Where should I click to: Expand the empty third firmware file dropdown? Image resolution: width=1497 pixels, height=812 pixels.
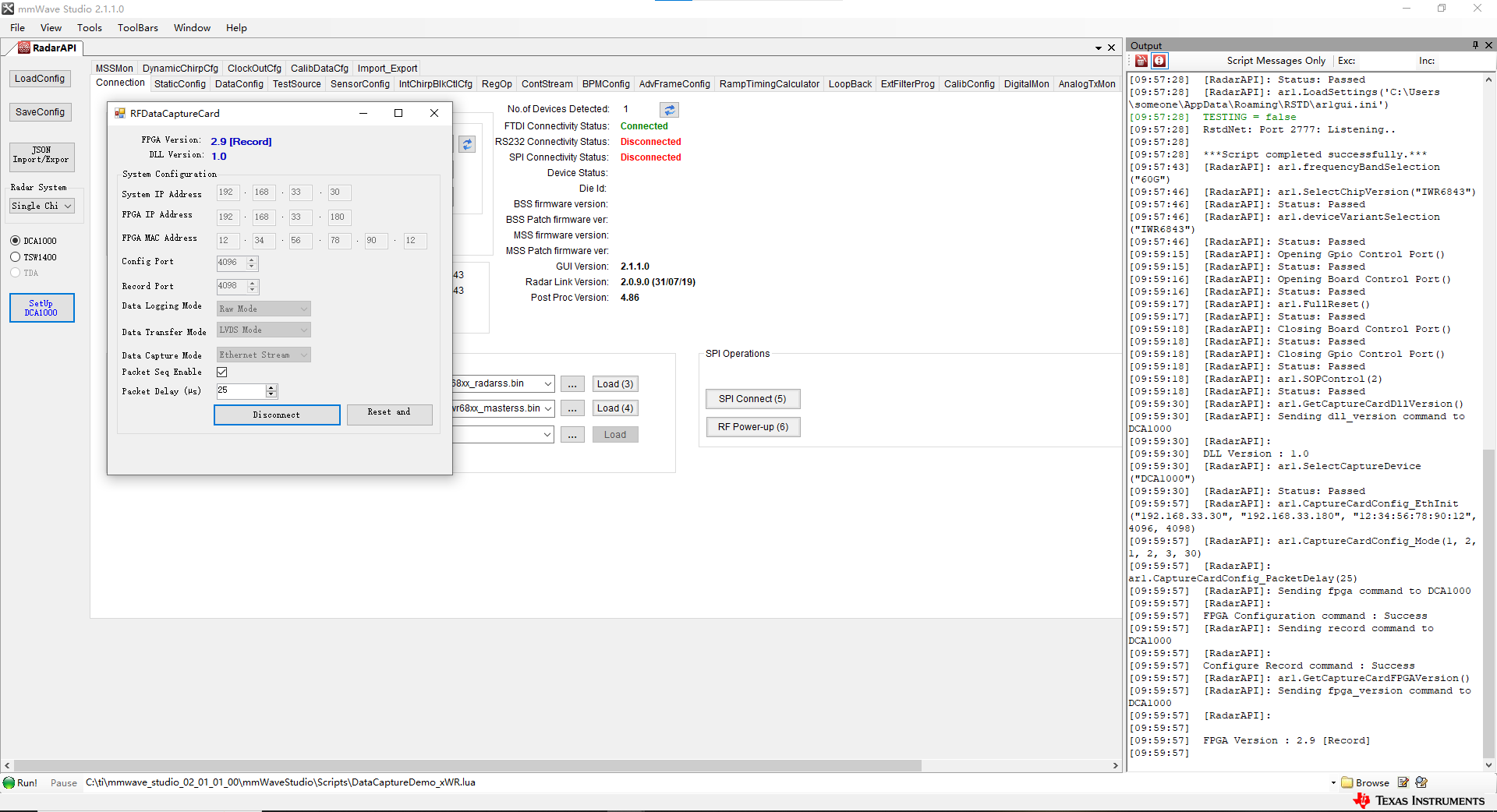point(548,435)
